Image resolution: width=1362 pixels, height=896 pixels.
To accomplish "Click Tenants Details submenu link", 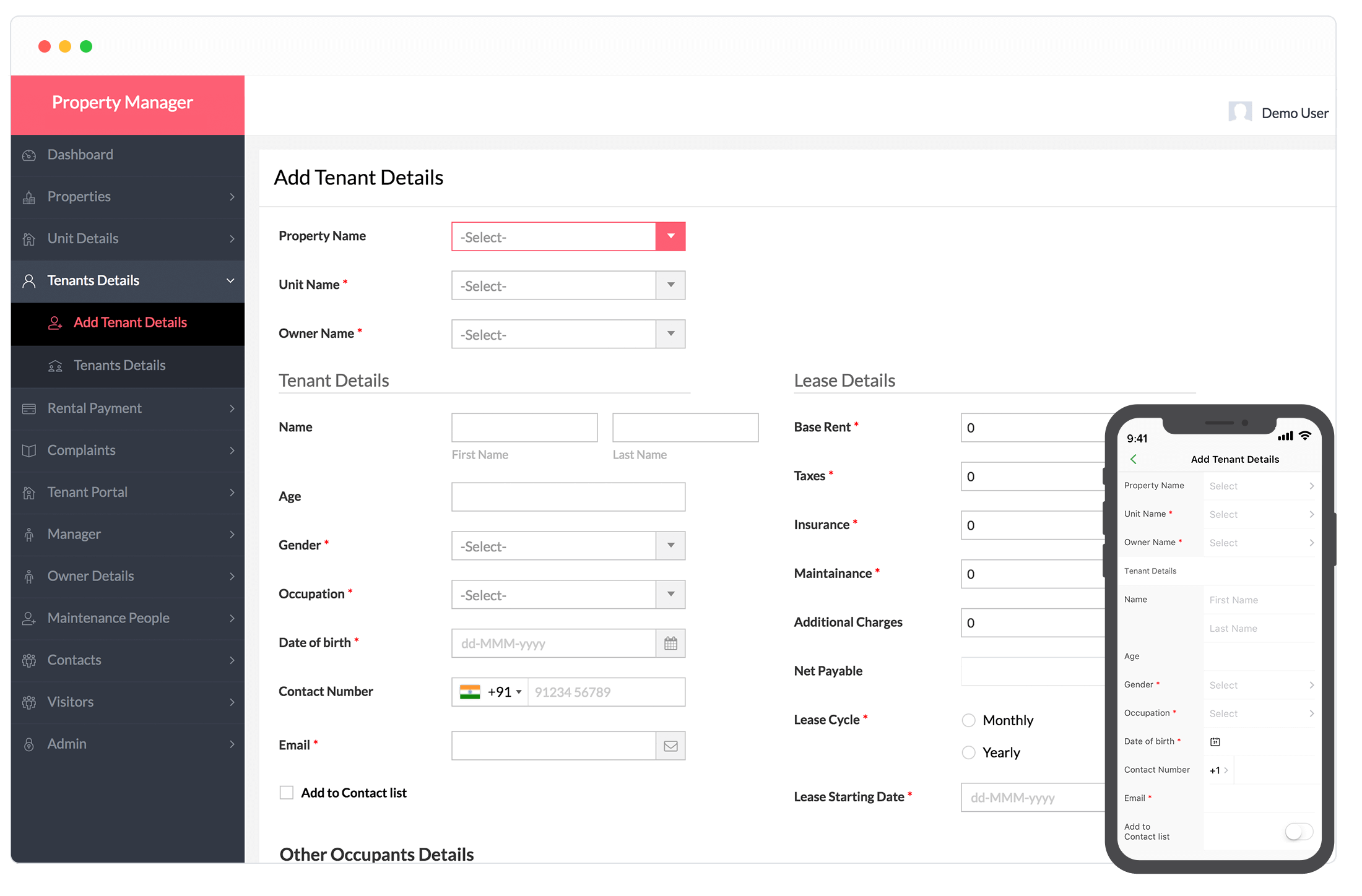I will tap(120, 365).
